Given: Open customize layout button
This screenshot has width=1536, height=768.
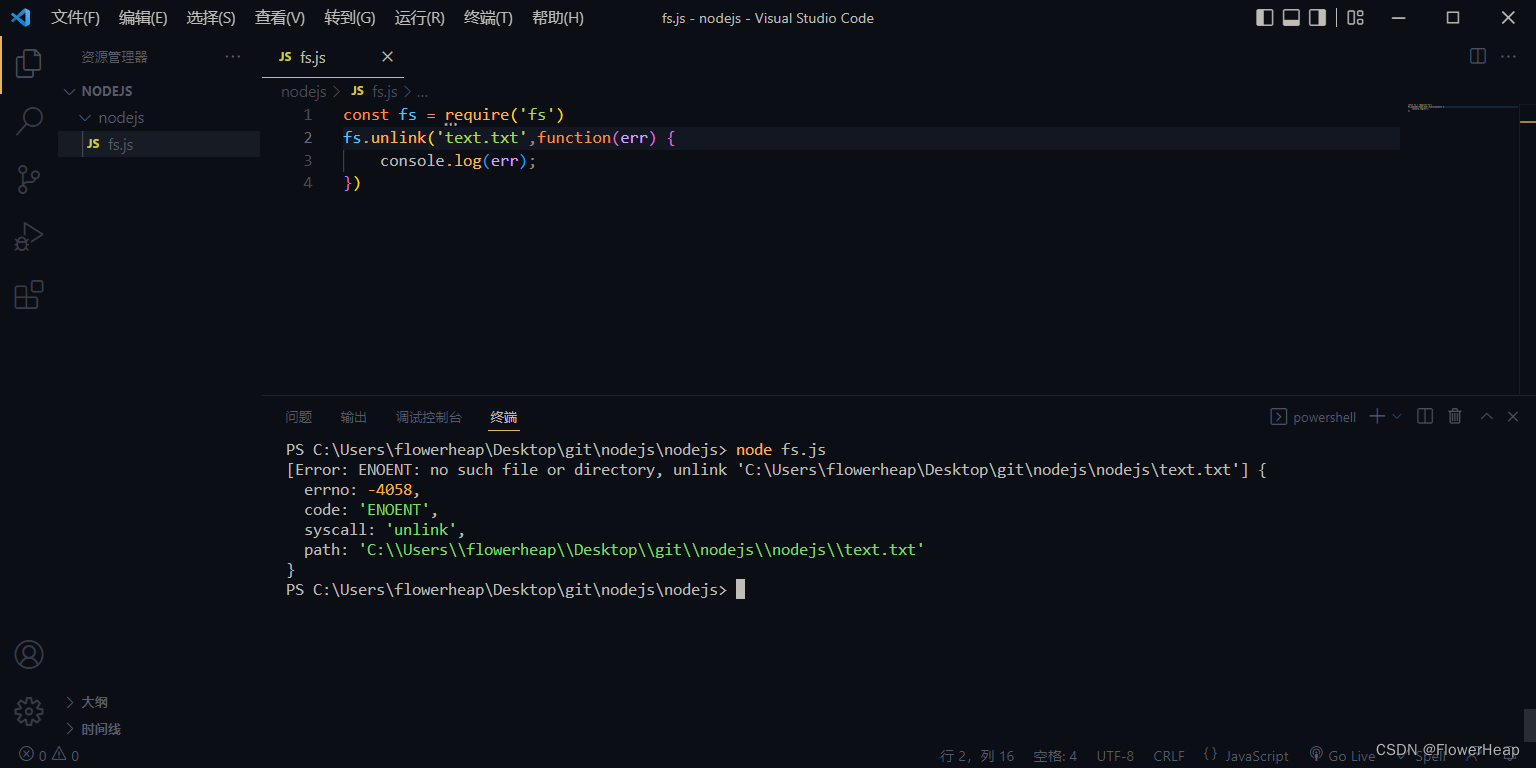Looking at the screenshot, I should point(1355,17).
